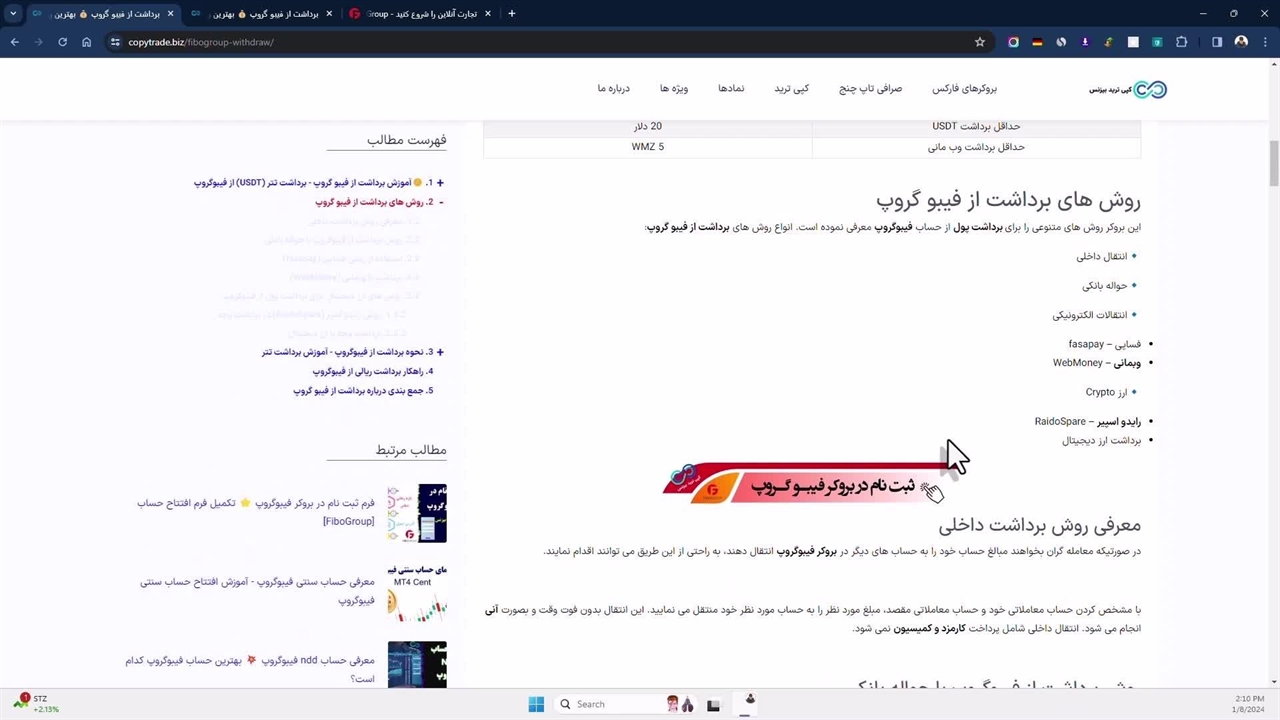Screen dimensions: 1280x720
Task: Switch to the FiboGroup 'تجارت آنلاین' tab
Action: click(420, 14)
